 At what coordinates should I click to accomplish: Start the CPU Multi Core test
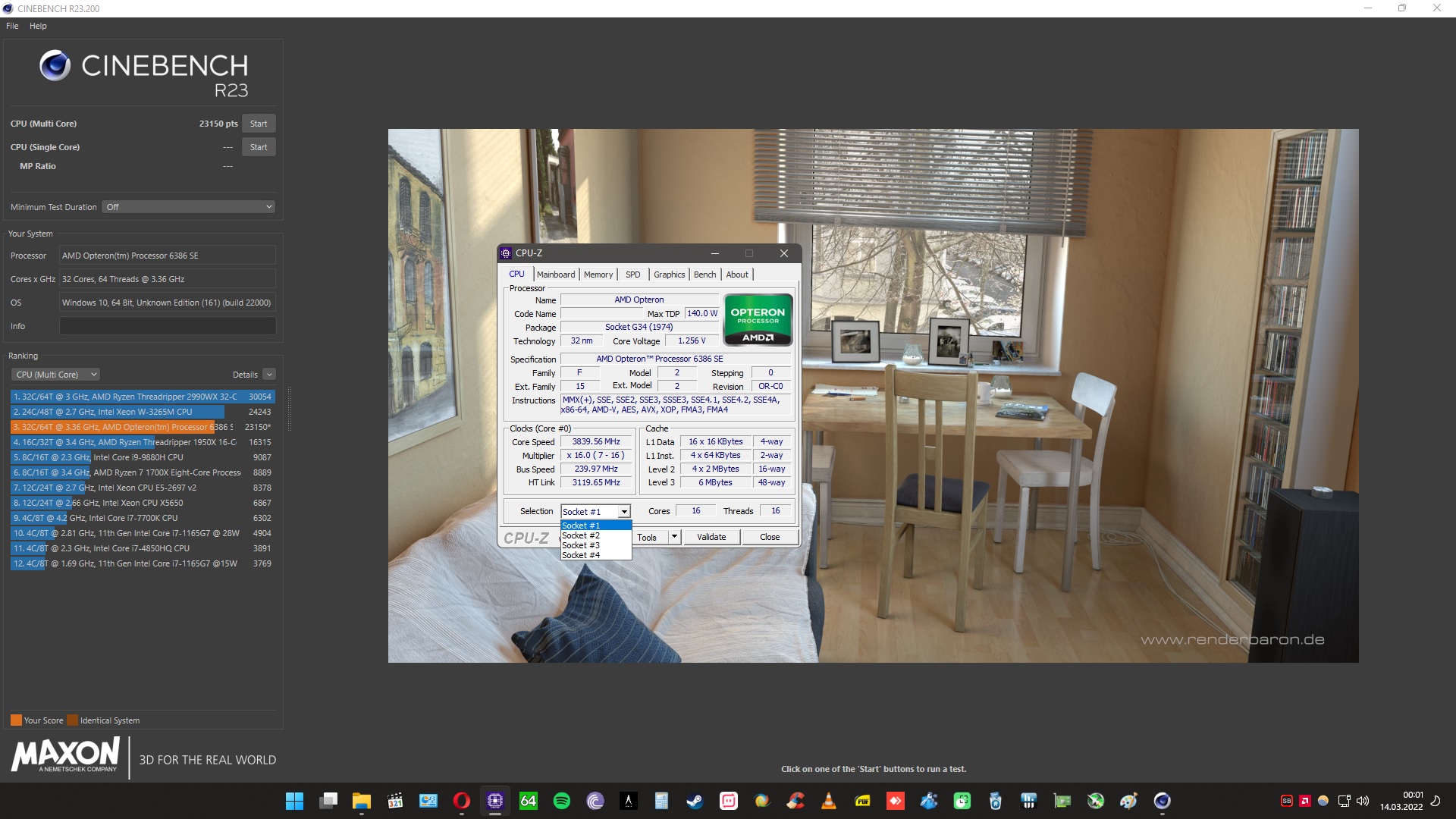(x=259, y=124)
